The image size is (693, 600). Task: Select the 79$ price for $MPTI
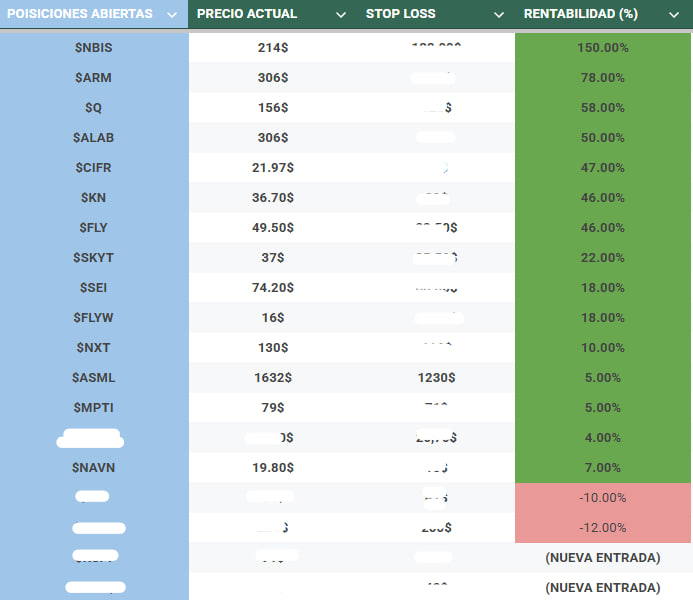(273, 408)
